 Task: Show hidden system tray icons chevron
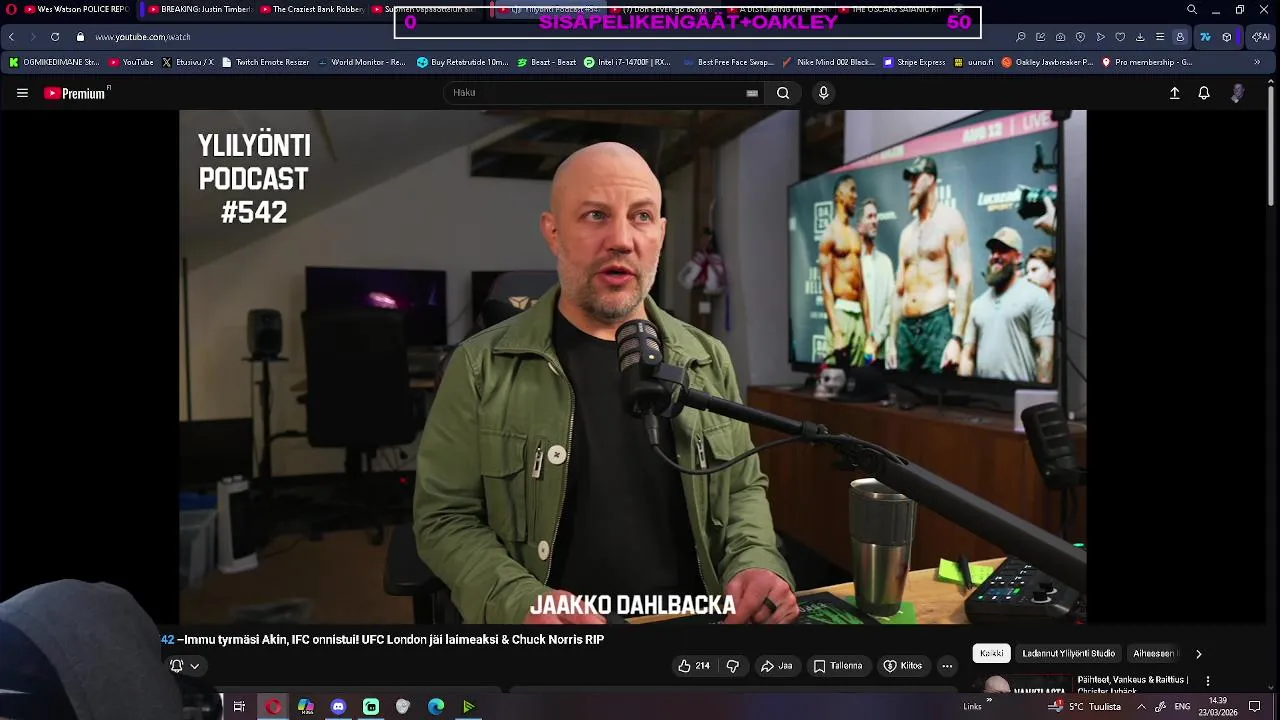point(1141,706)
